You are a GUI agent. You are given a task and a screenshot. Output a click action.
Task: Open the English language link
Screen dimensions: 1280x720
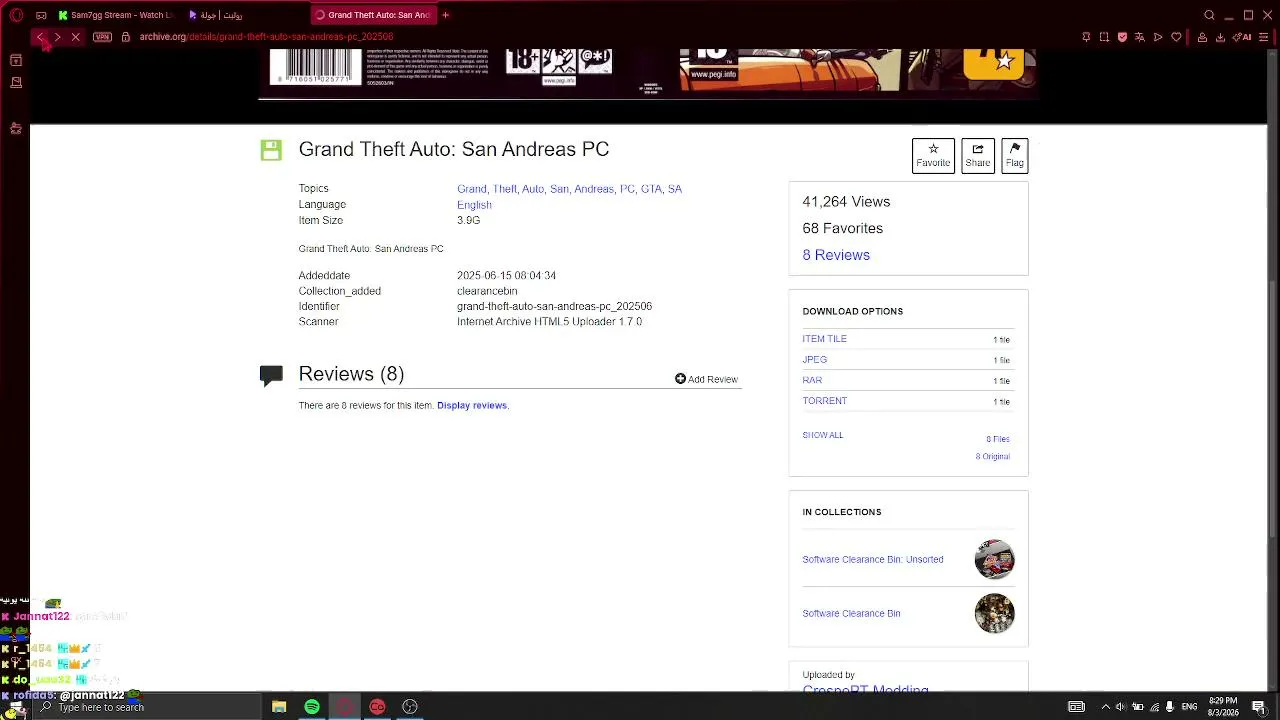click(474, 205)
